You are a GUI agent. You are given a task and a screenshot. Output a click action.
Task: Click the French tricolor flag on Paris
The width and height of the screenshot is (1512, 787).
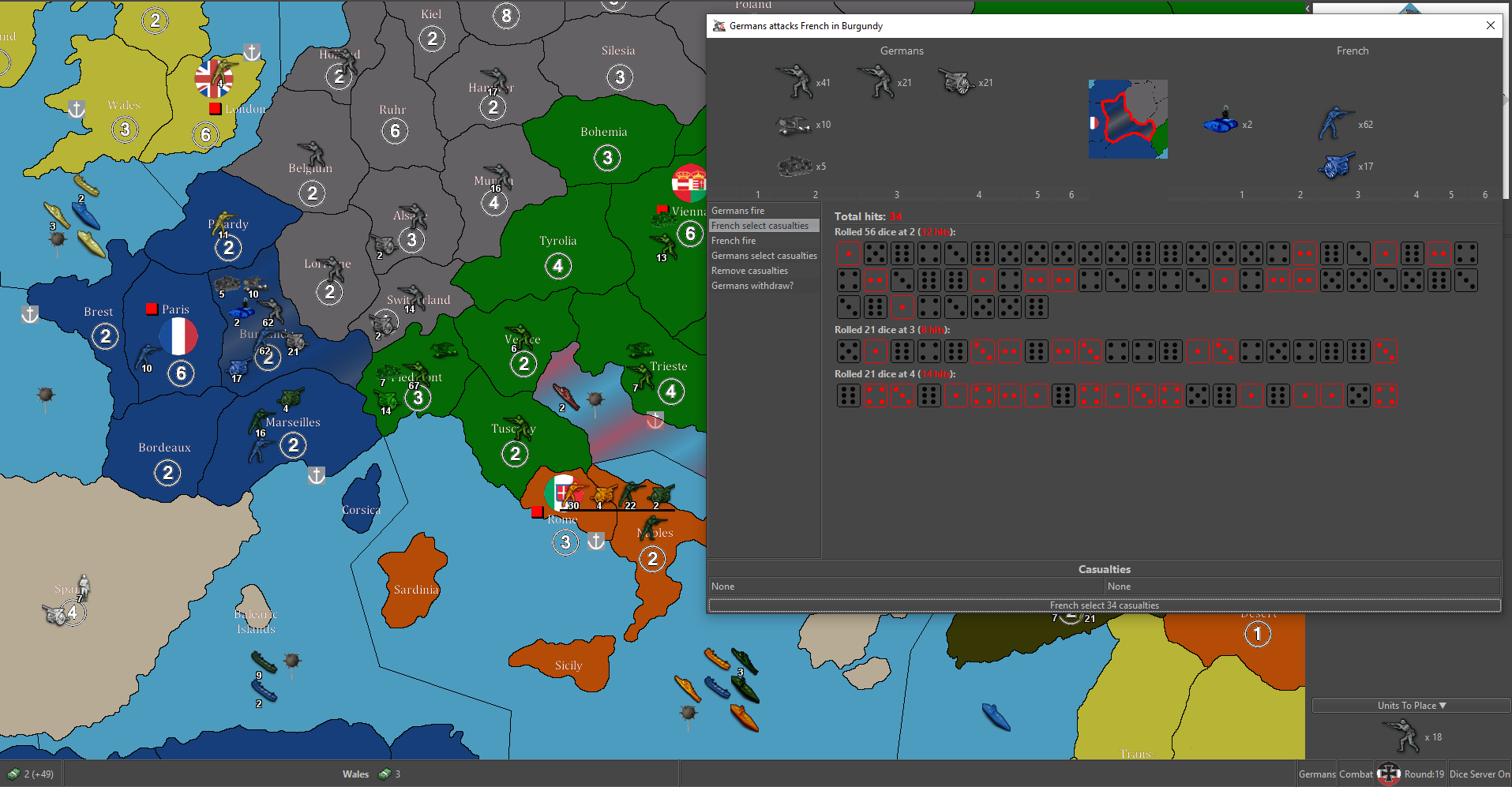179,335
